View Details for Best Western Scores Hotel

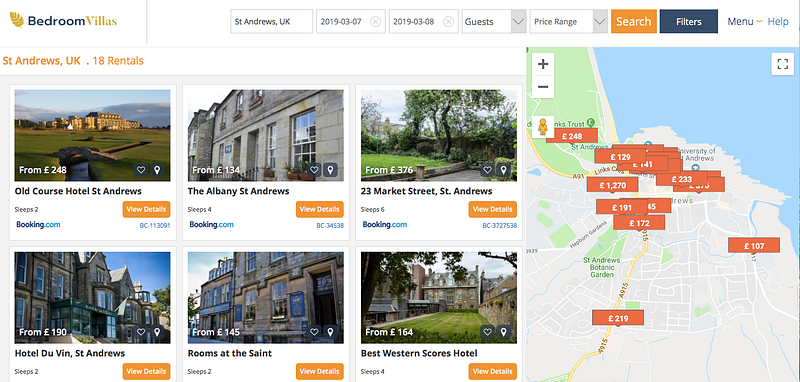(x=493, y=371)
